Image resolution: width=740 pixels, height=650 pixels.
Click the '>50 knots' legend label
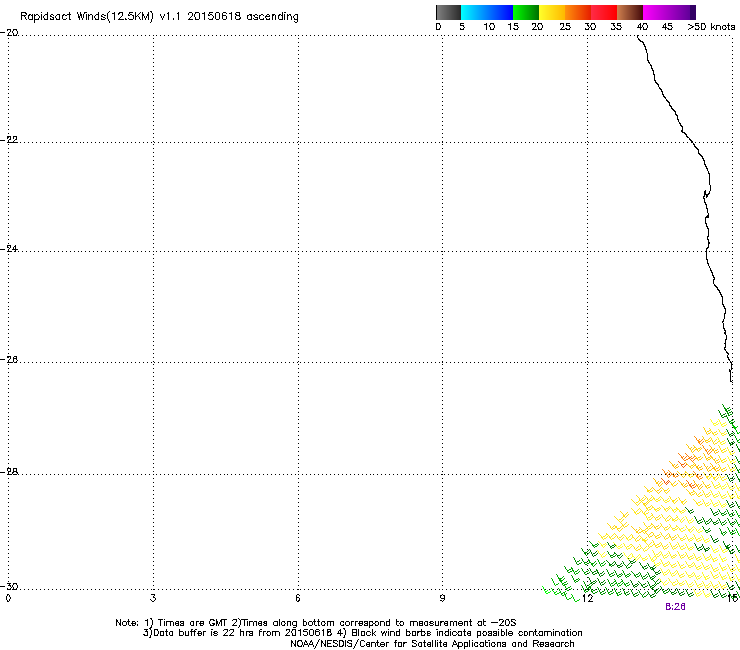coord(711,27)
